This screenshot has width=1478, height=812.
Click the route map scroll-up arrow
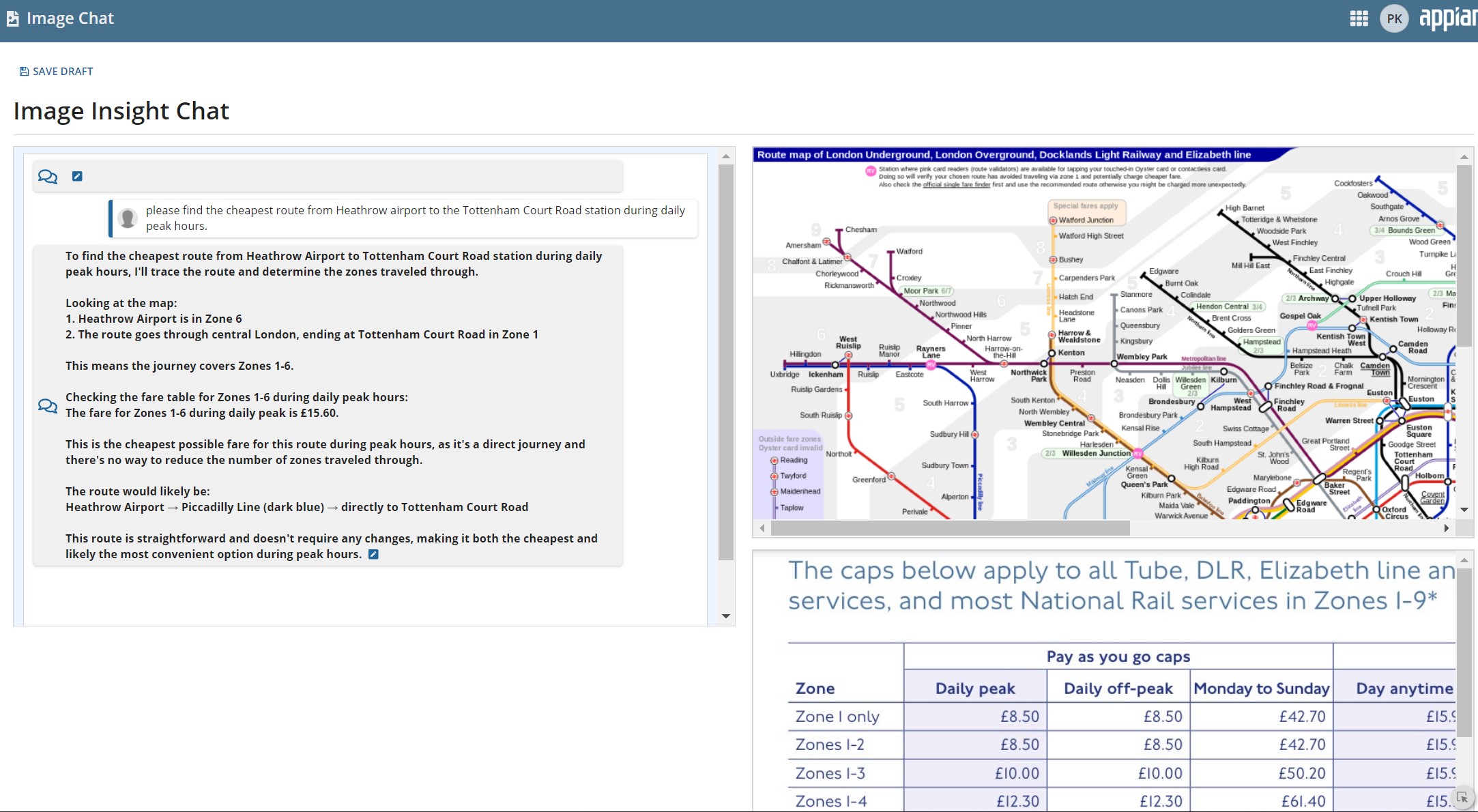click(x=1464, y=156)
